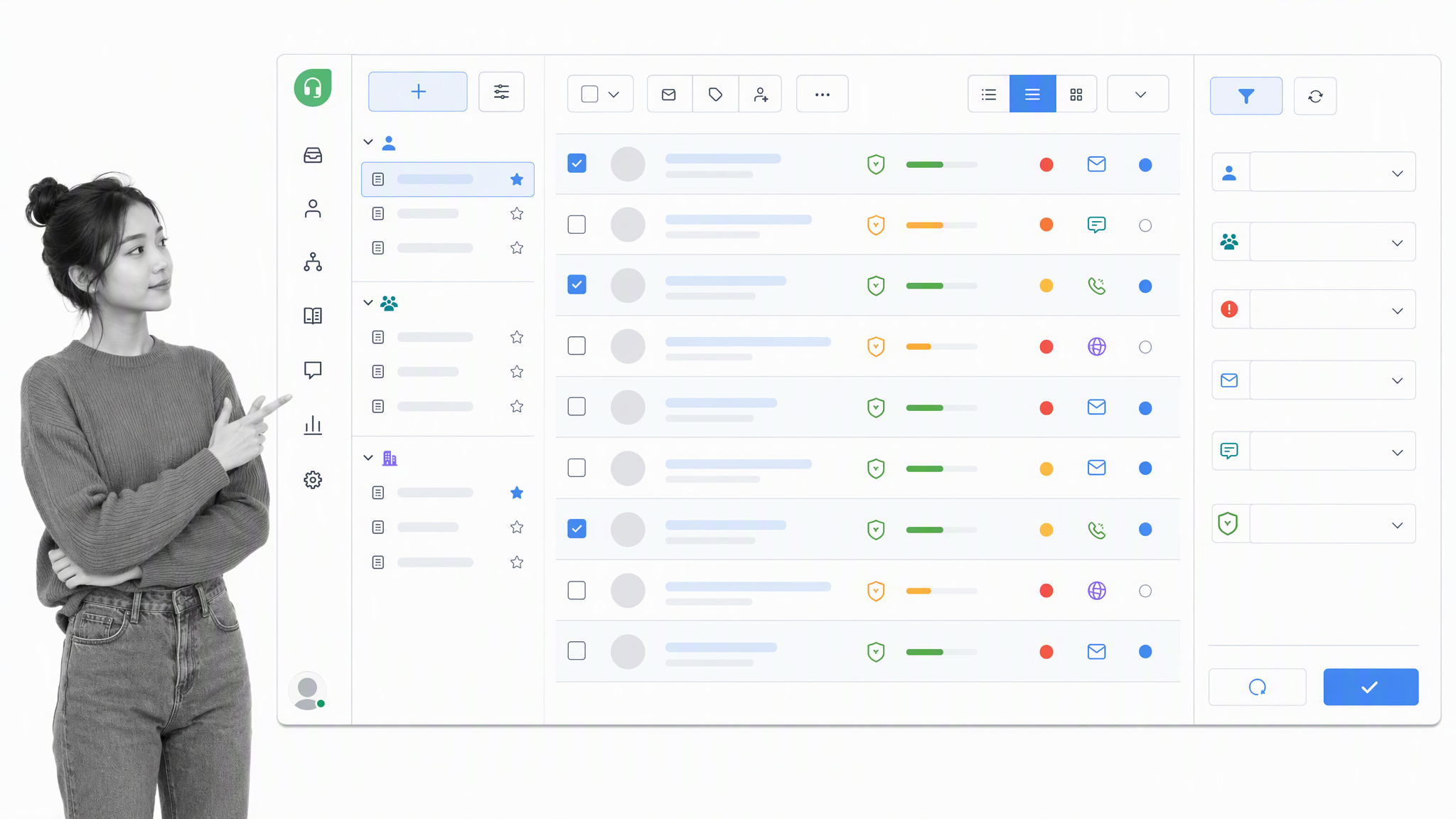Click the green headset app logo

(x=313, y=88)
